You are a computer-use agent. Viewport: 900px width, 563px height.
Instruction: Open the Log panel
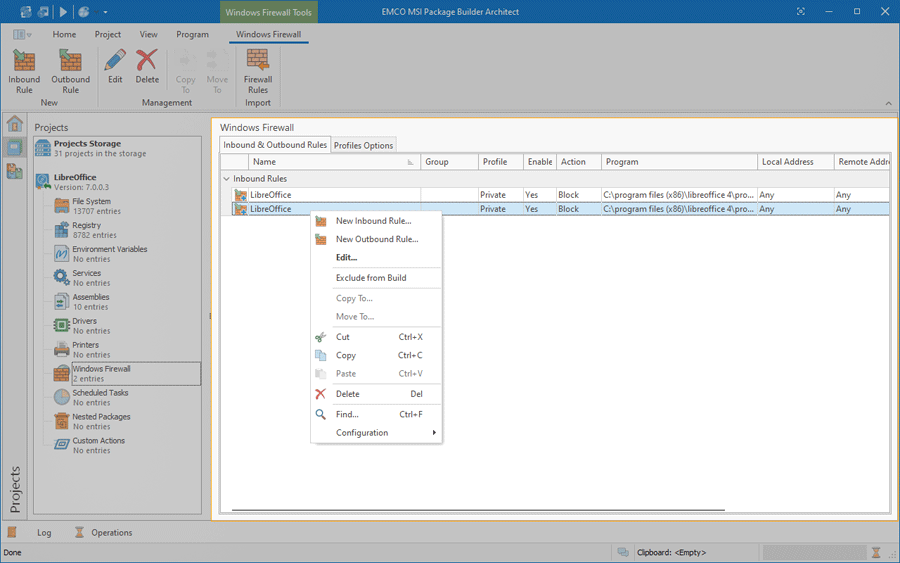pos(44,533)
